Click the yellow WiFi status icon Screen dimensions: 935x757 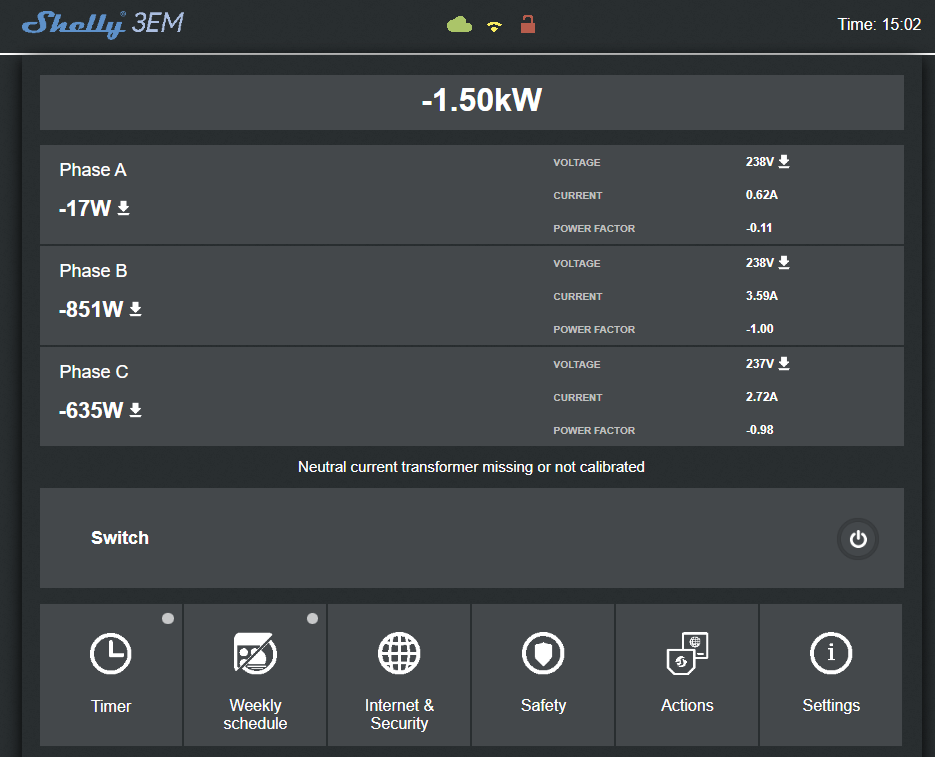tap(494, 26)
